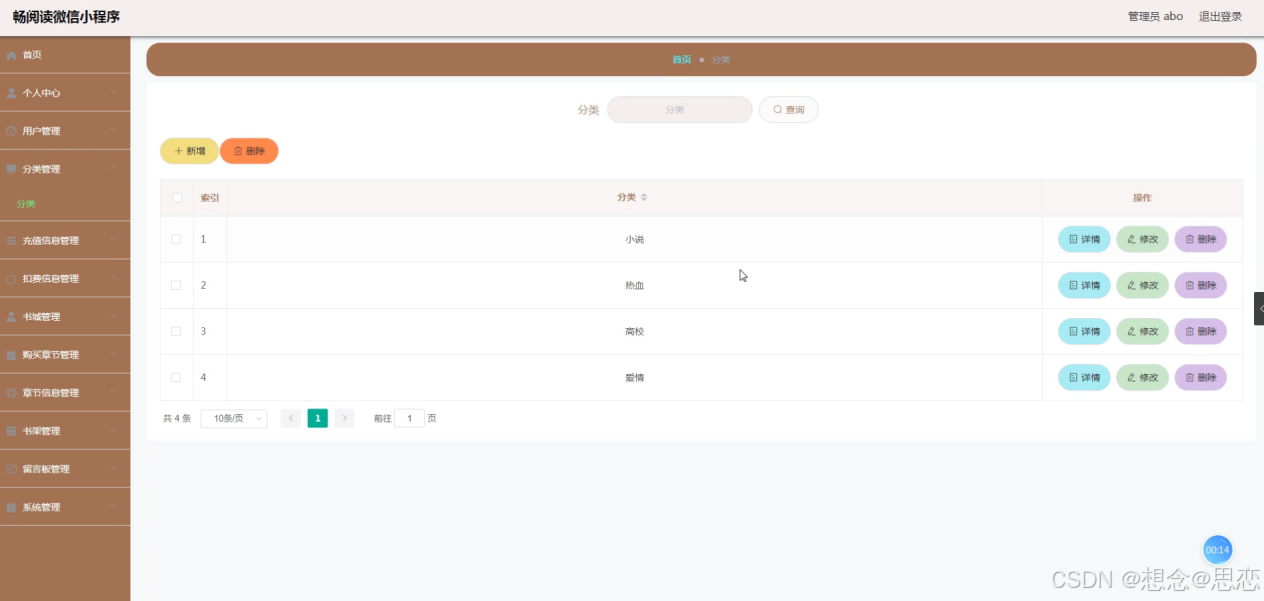Click the sort arrows on 分类 column header
Screen dimensions: 1264x601
644,198
